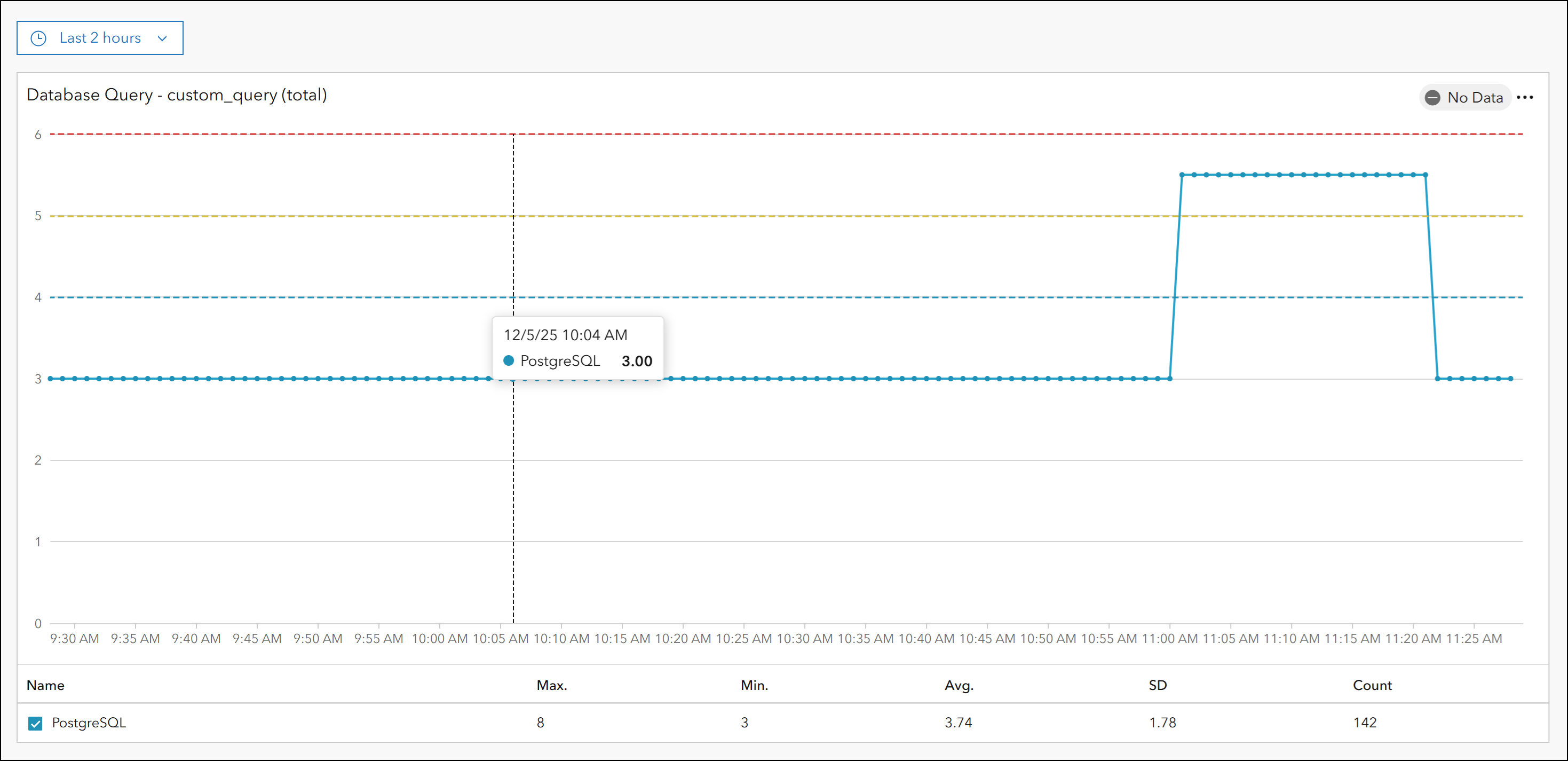Open the Last 2 hours dropdown
The height and width of the screenshot is (761, 1568).
100,38
